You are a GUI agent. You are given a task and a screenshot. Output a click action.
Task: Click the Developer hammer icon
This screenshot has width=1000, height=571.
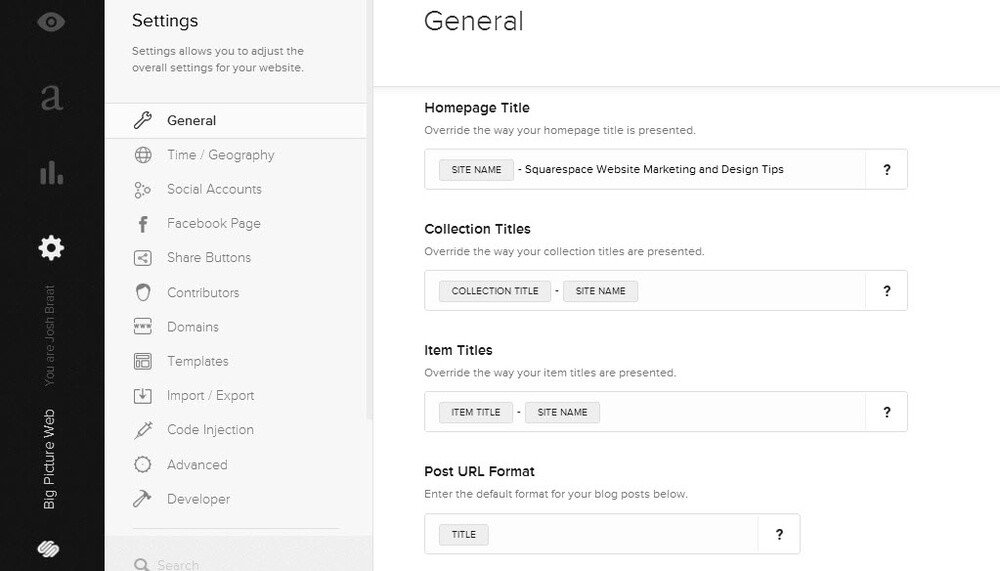coord(143,499)
